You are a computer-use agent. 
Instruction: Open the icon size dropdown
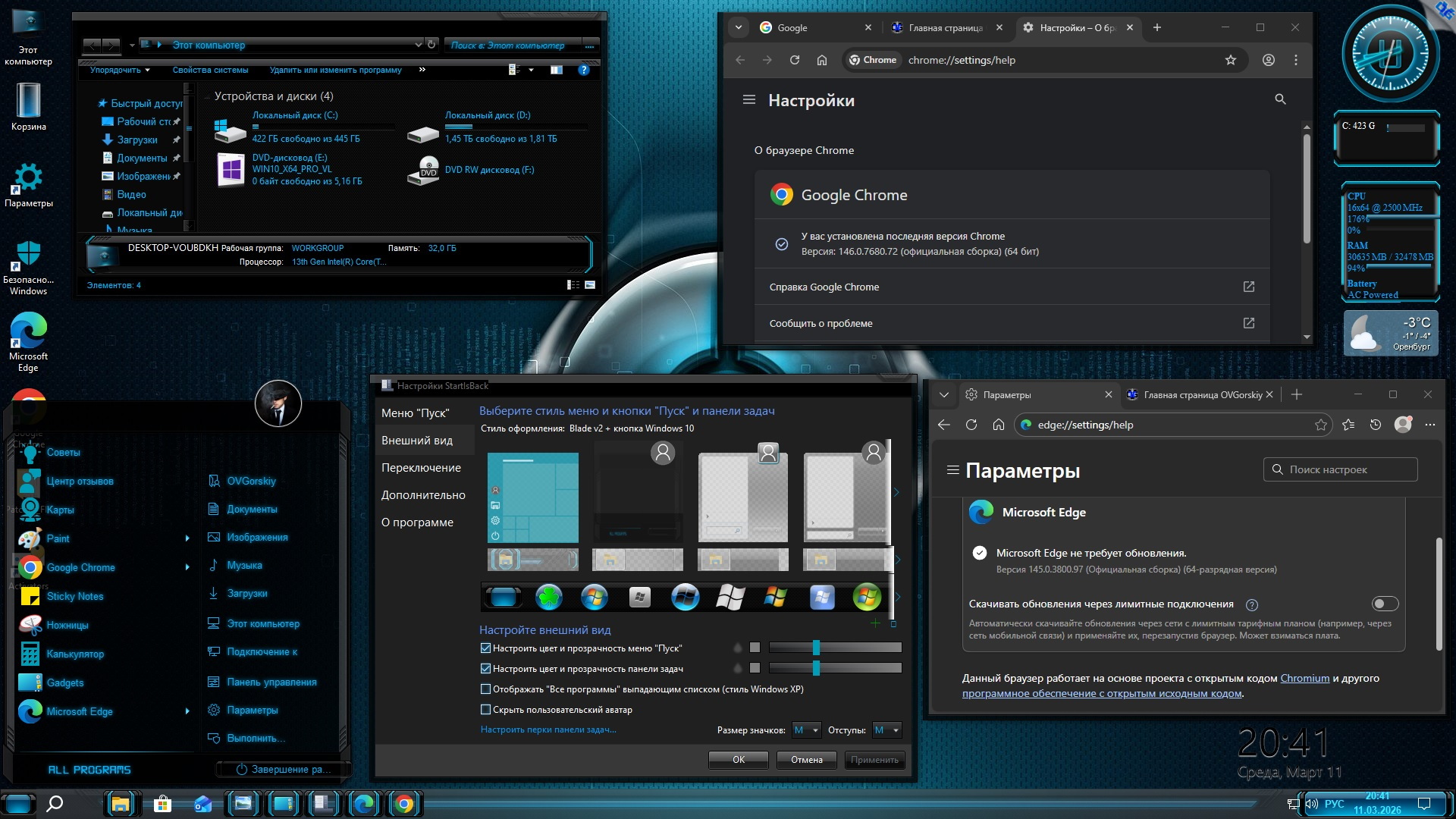[806, 730]
